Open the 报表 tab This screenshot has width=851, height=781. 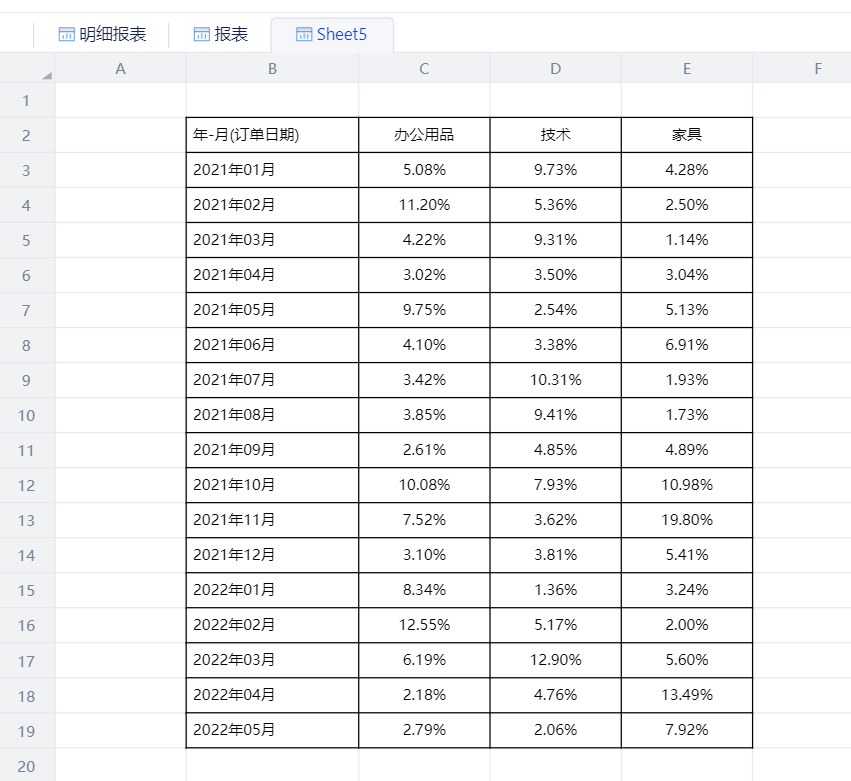pyautogui.click(x=231, y=35)
